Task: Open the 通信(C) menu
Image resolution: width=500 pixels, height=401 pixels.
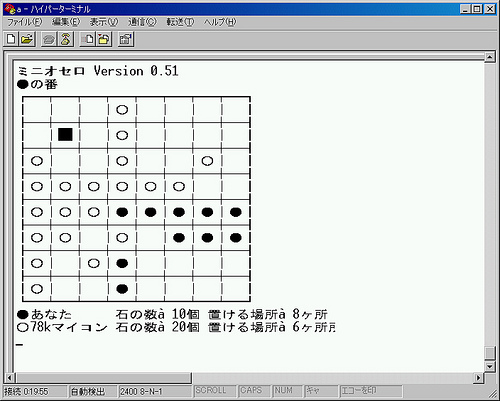Action: pyautogui.click(x=142, y=22)
